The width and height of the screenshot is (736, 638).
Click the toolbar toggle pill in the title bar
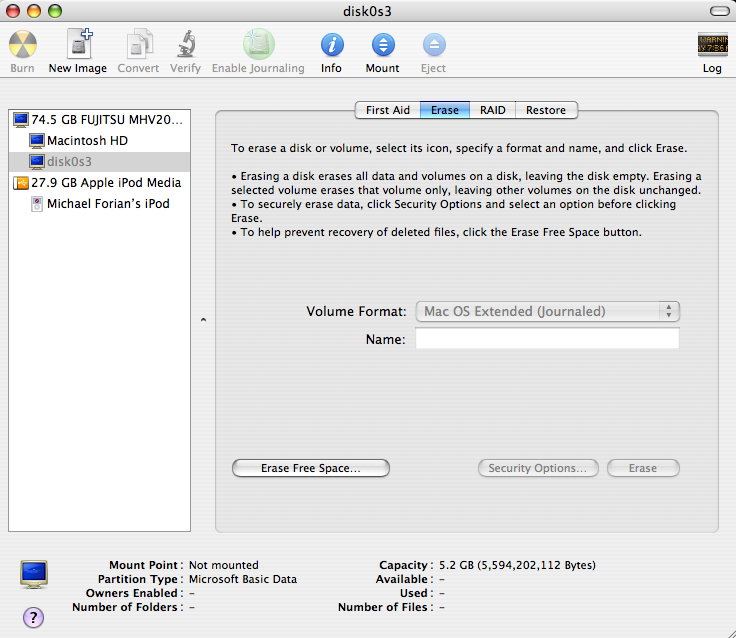[x=719, y=11]
